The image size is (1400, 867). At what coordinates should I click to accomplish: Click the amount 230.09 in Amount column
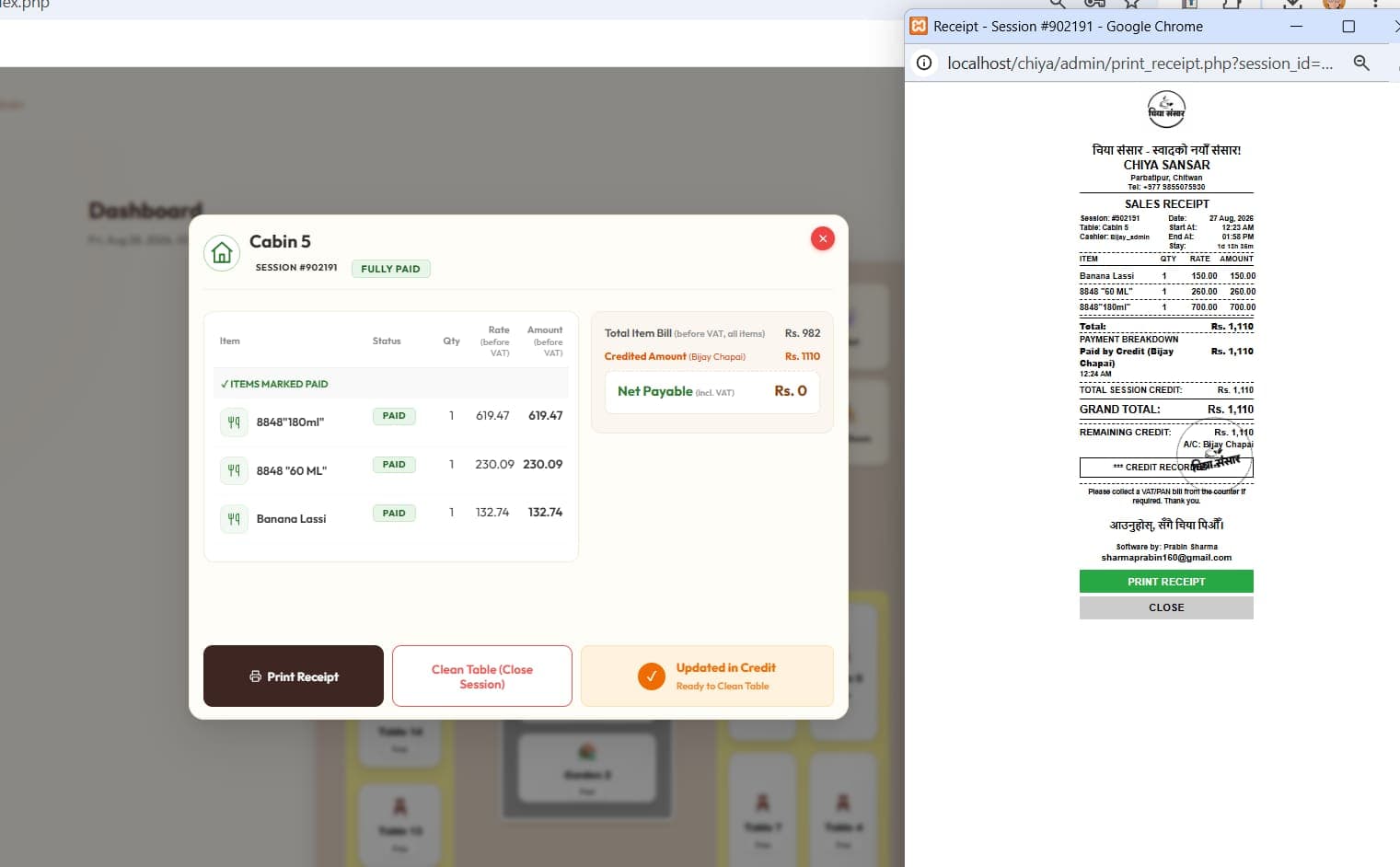click(543, 465)
